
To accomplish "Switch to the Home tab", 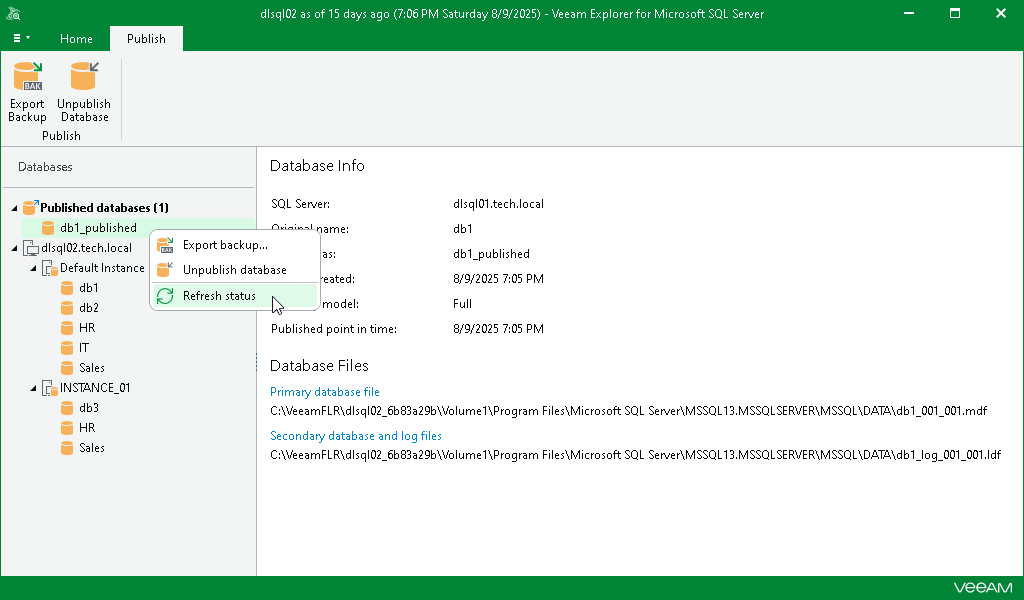I will (x=76, y=39).
